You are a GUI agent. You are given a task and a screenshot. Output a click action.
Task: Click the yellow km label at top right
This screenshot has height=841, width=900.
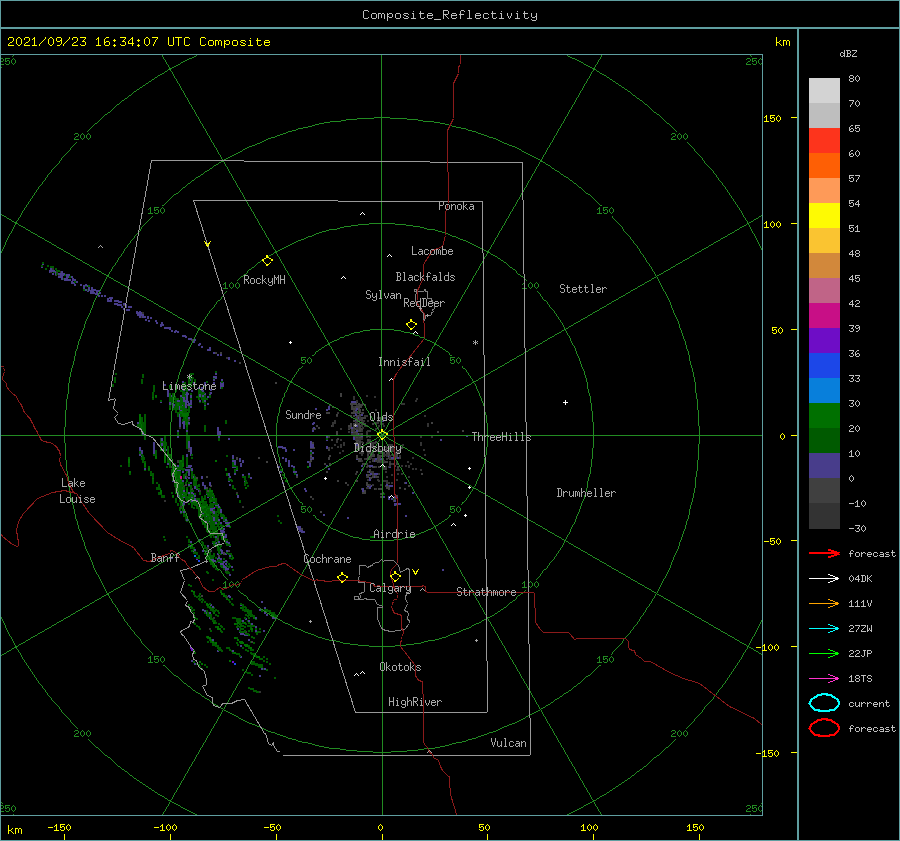[x=782, y=42]
